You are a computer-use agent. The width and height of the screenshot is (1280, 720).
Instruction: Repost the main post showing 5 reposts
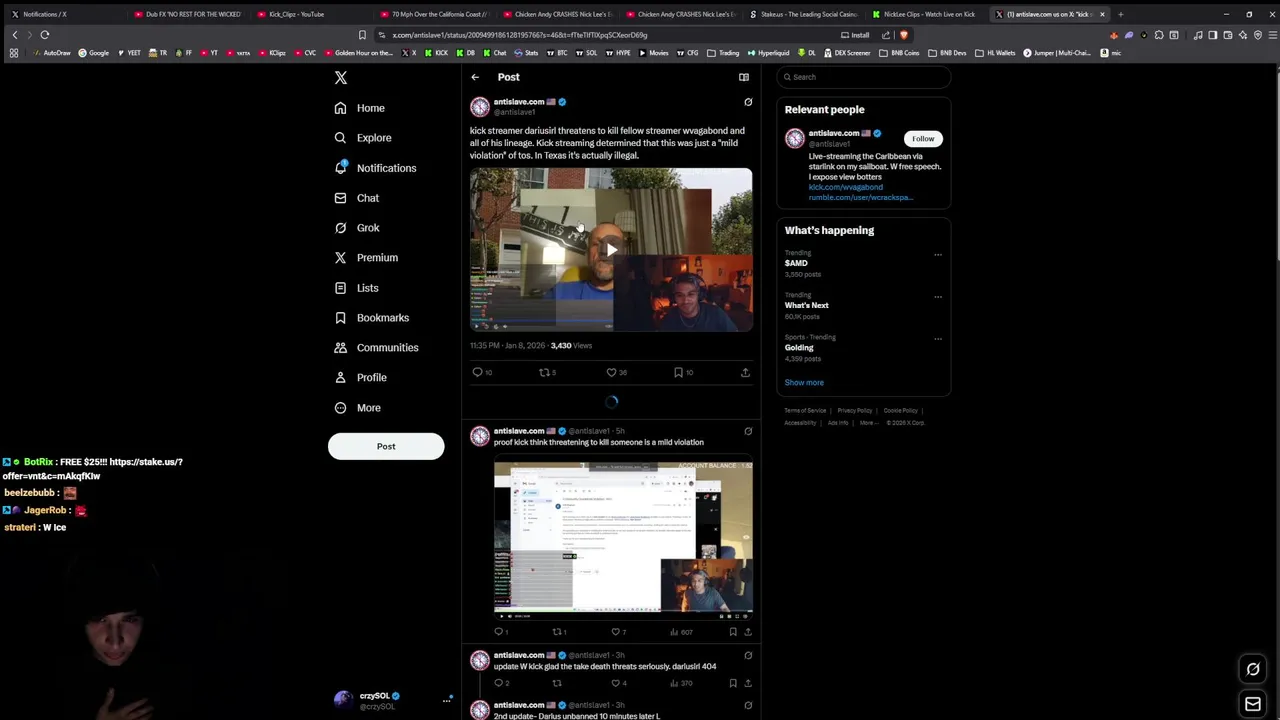coord(547,372)
